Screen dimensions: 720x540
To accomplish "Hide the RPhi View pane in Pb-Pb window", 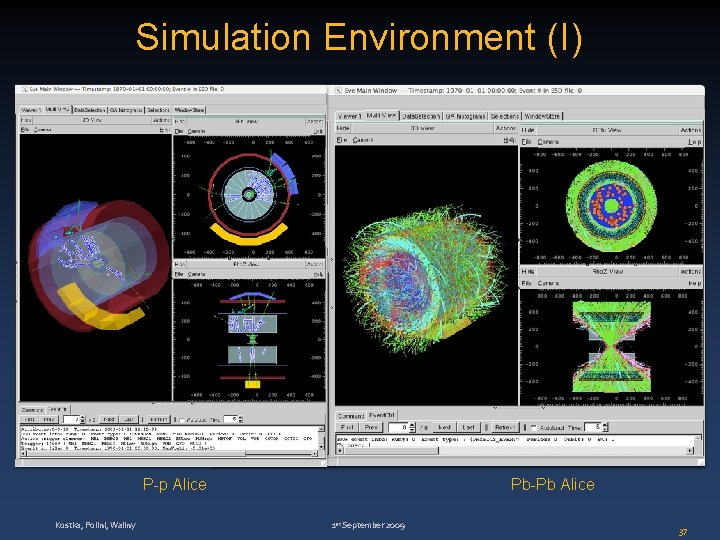I will point(528,130).
